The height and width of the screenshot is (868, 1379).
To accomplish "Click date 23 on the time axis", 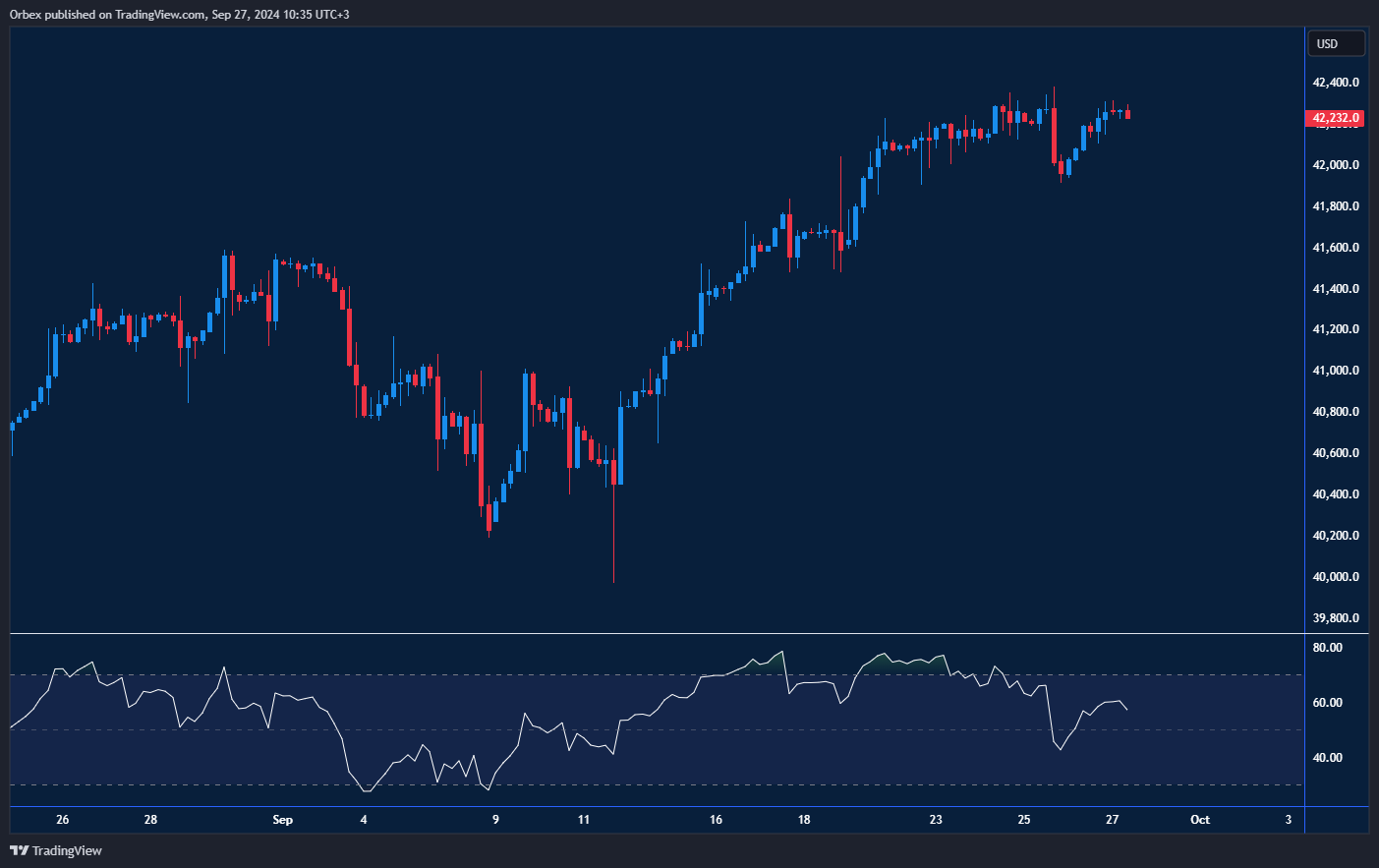I will pos(936,820).
